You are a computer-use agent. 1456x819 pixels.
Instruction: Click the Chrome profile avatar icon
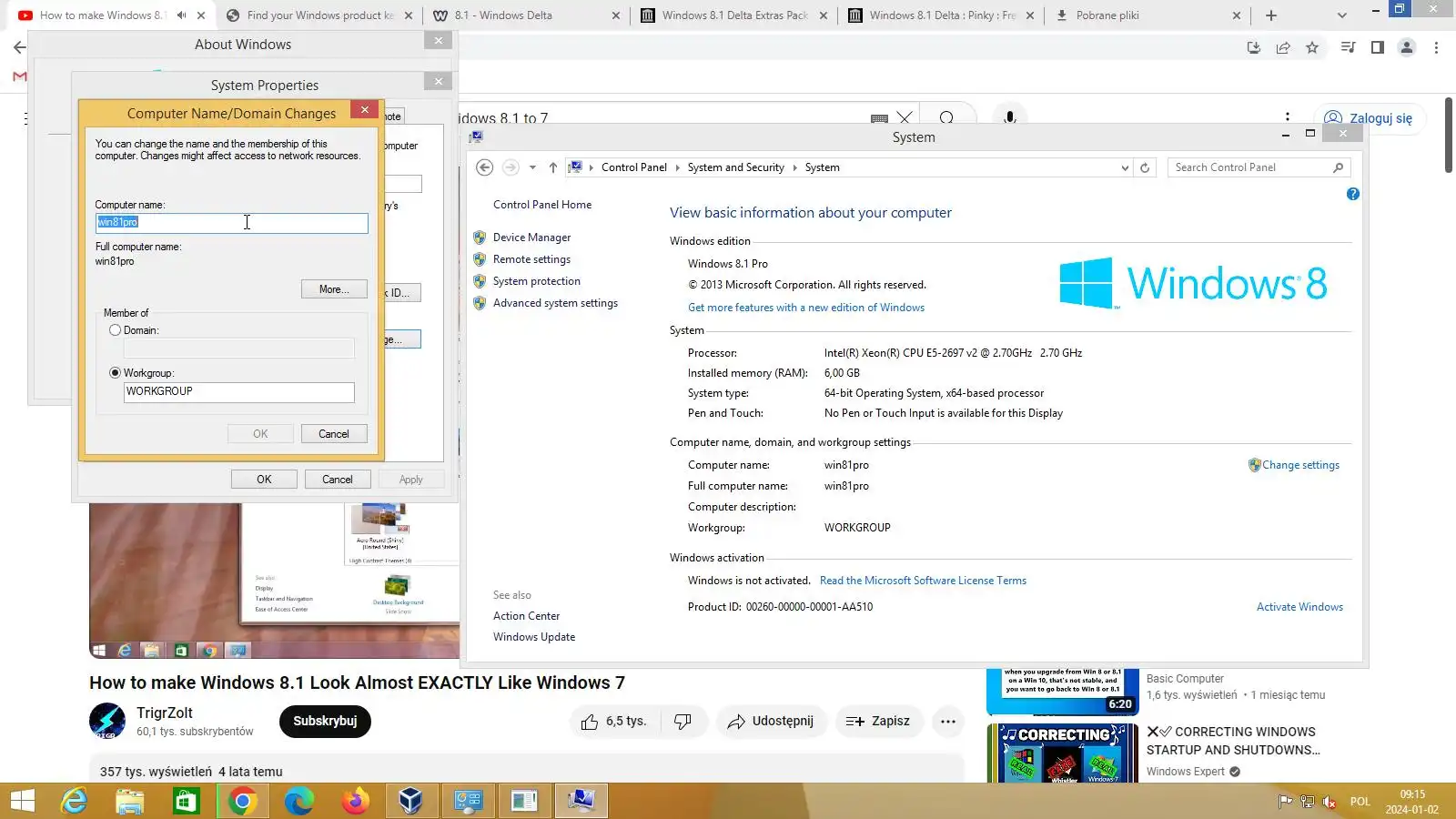[1407, 47]
